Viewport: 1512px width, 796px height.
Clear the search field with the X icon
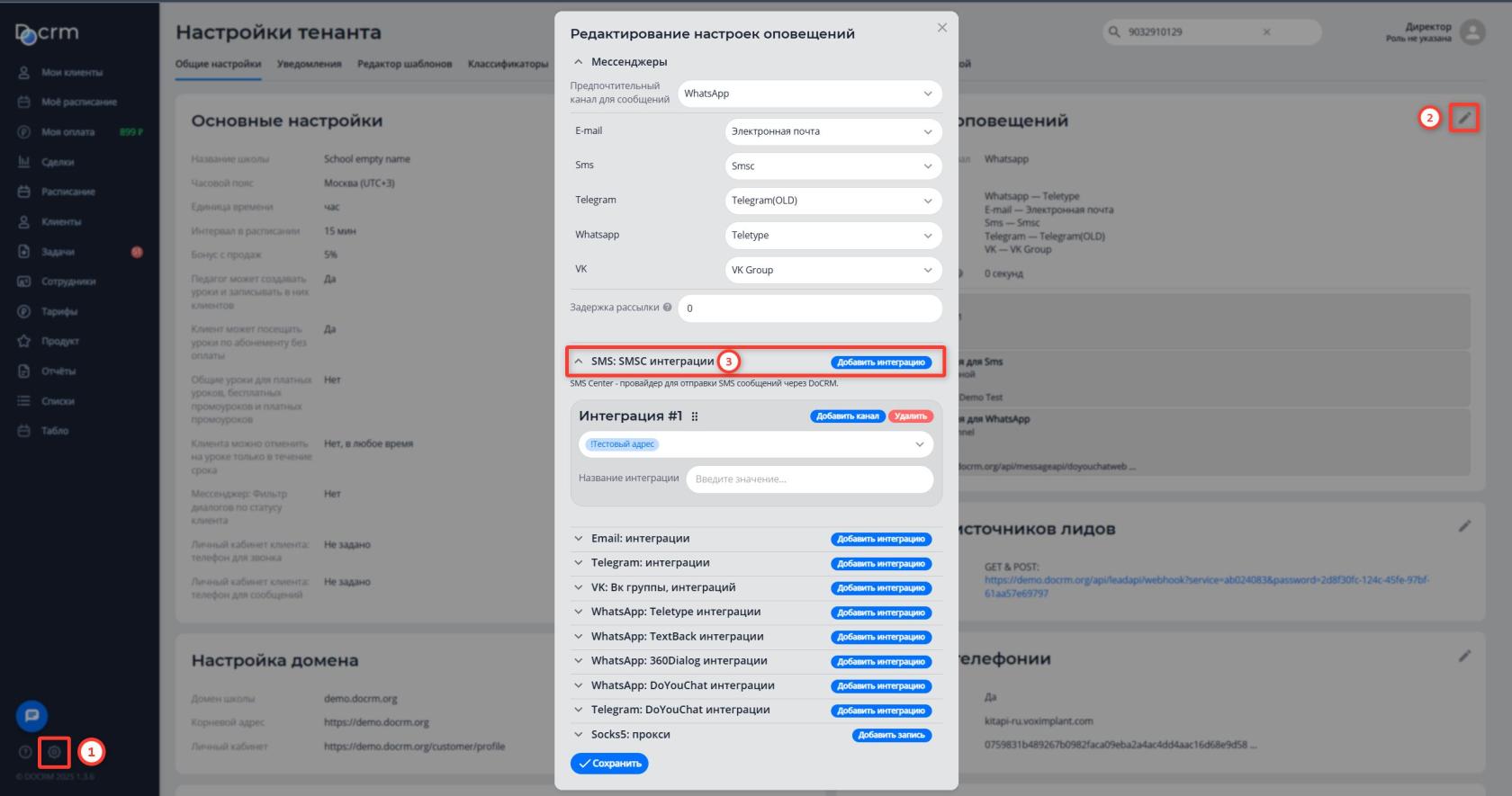click(x=1266, y=32)
